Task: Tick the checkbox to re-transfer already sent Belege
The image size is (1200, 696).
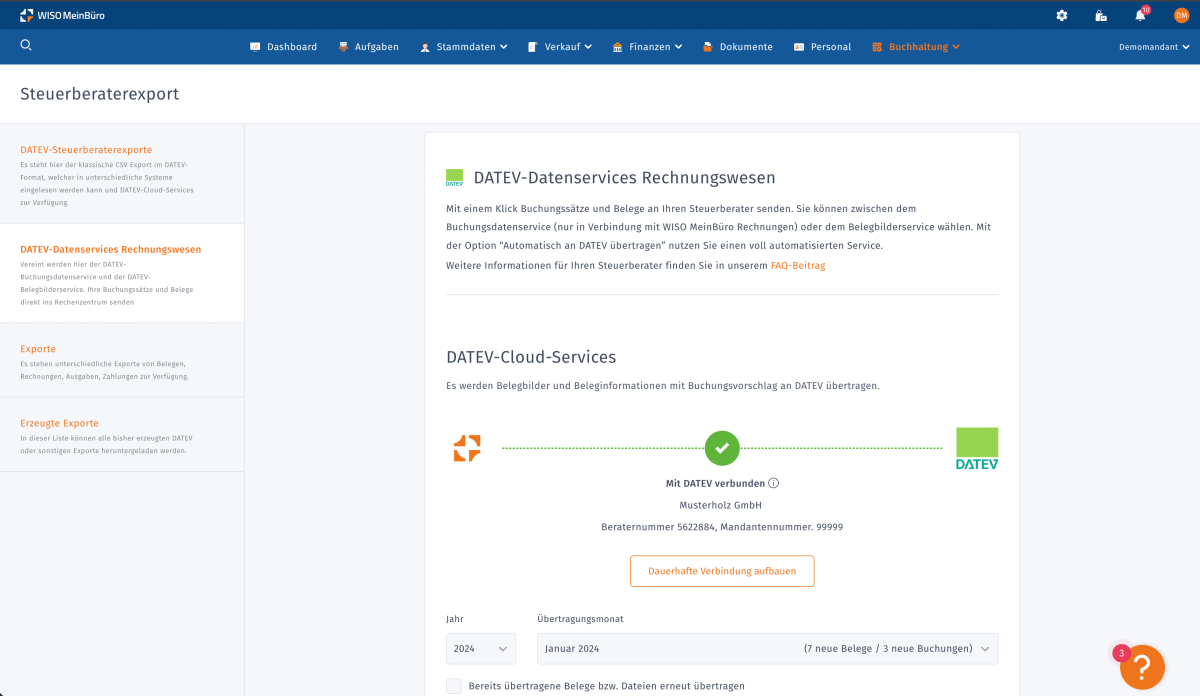Action: pos(454,686)
